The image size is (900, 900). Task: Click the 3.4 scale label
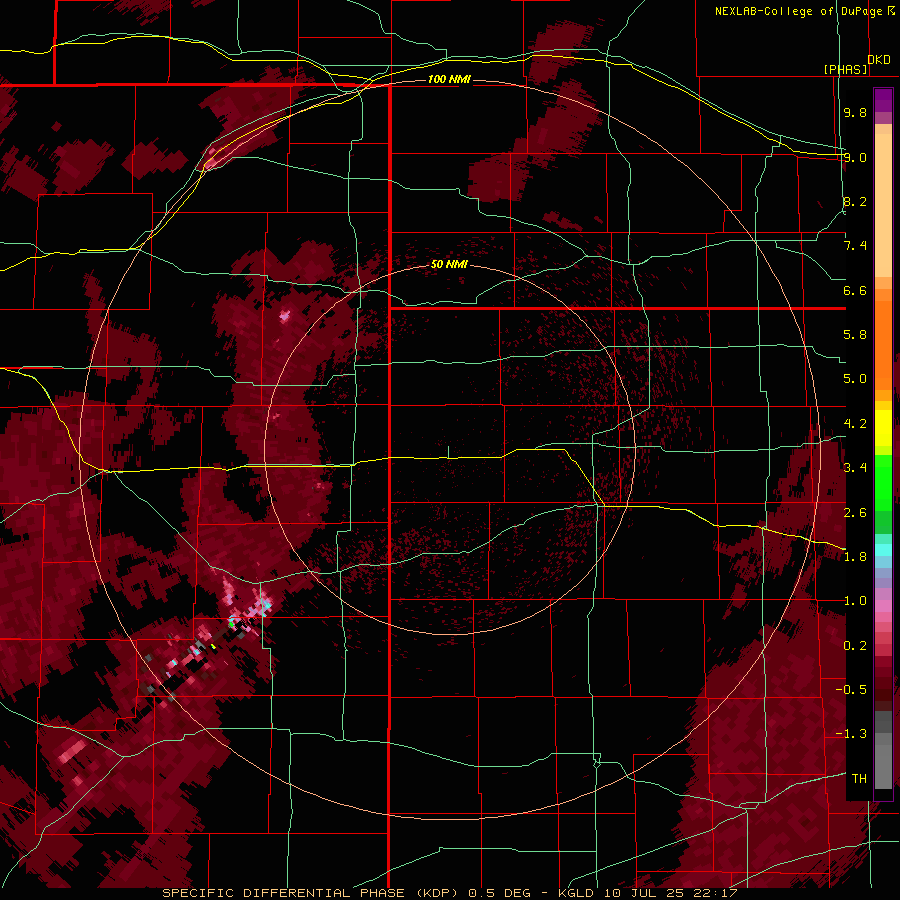tap(855, 468)
